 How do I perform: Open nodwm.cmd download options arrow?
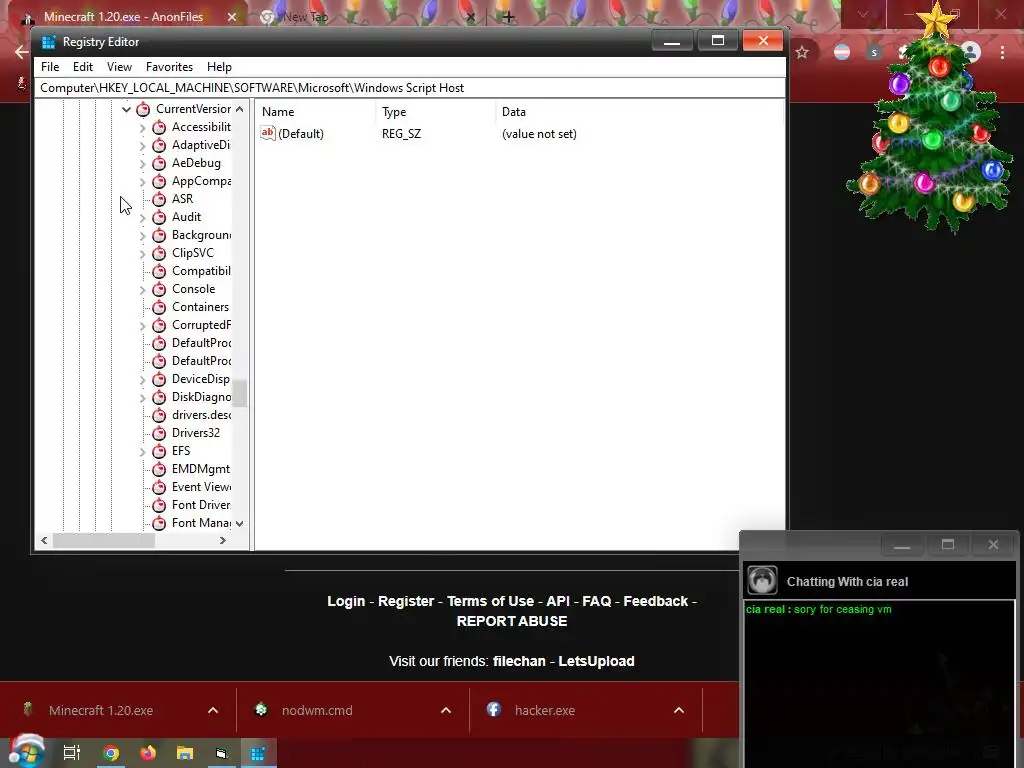point(446,710)
